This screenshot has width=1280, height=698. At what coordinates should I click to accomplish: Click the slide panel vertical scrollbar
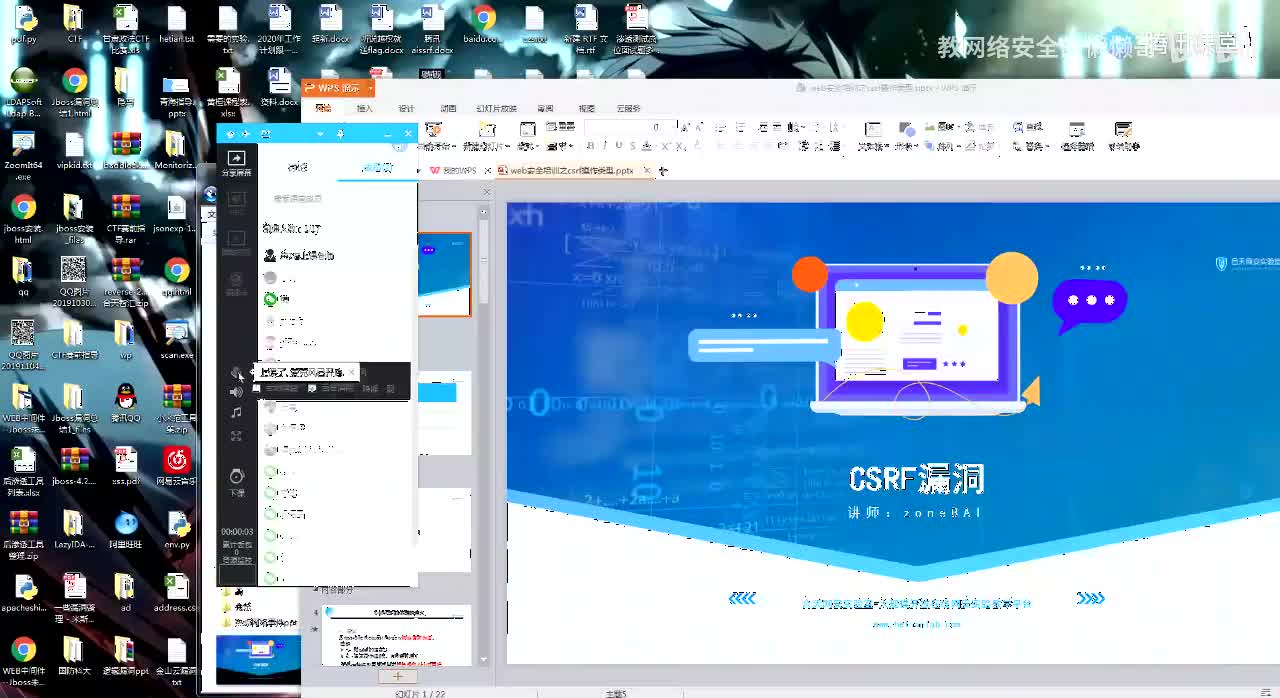pos(485,260)
